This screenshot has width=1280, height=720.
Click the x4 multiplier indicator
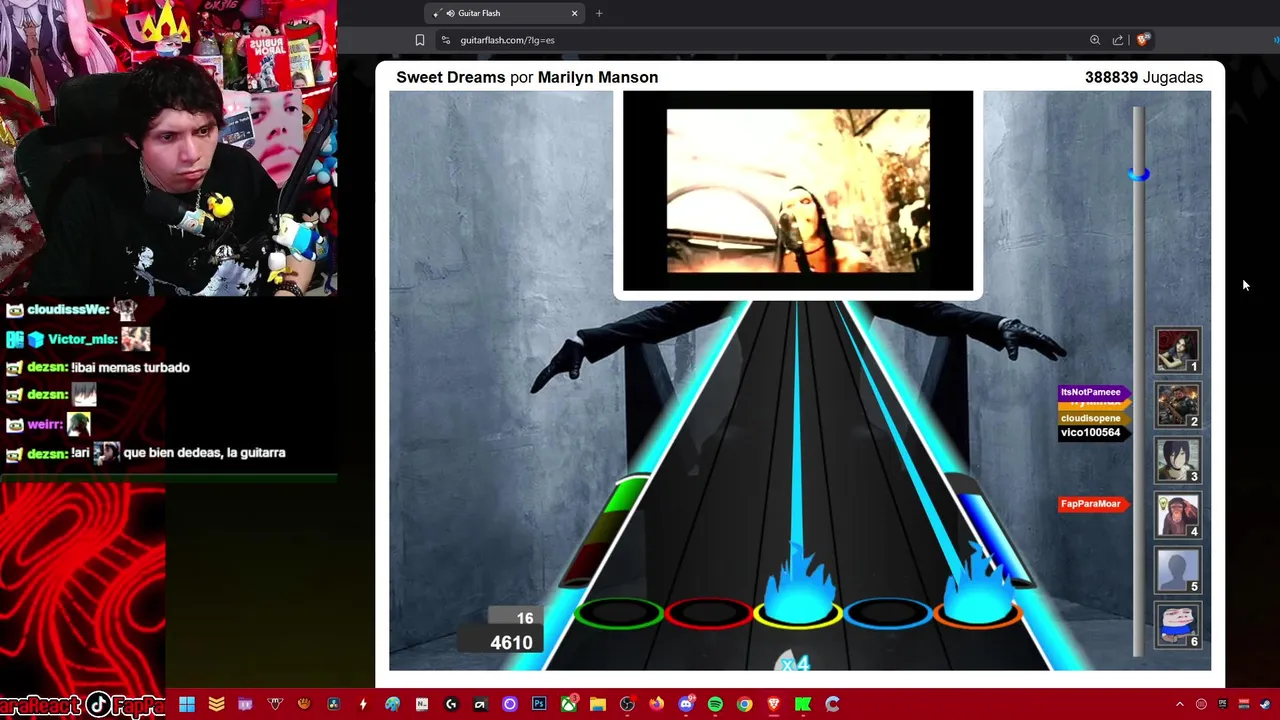pyautogui.click(x=795, y=663)
